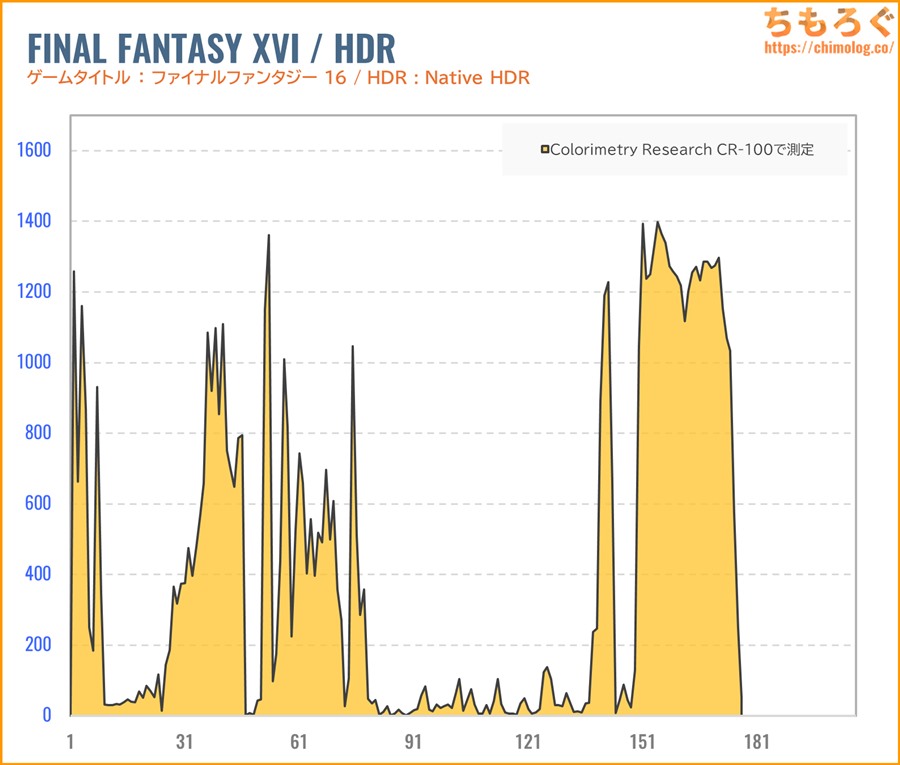Click the yellow legend marker square
The width and height of the screenshot is (900, 765).
click(x=545, y=150)
